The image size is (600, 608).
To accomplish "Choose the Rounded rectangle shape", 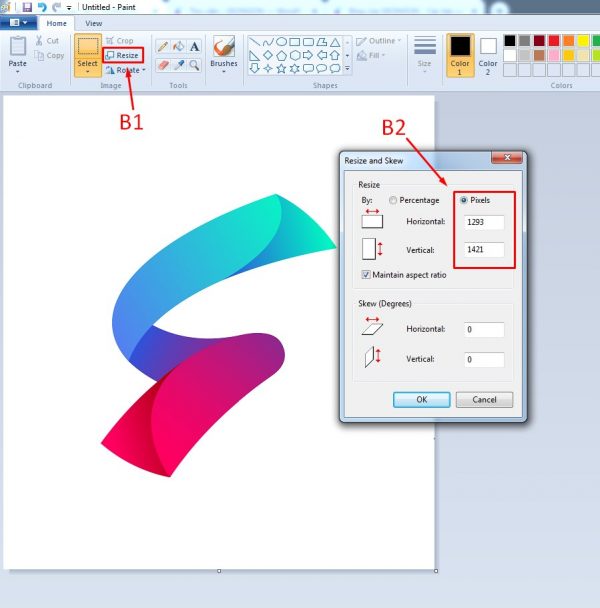I will pos(308,41).
